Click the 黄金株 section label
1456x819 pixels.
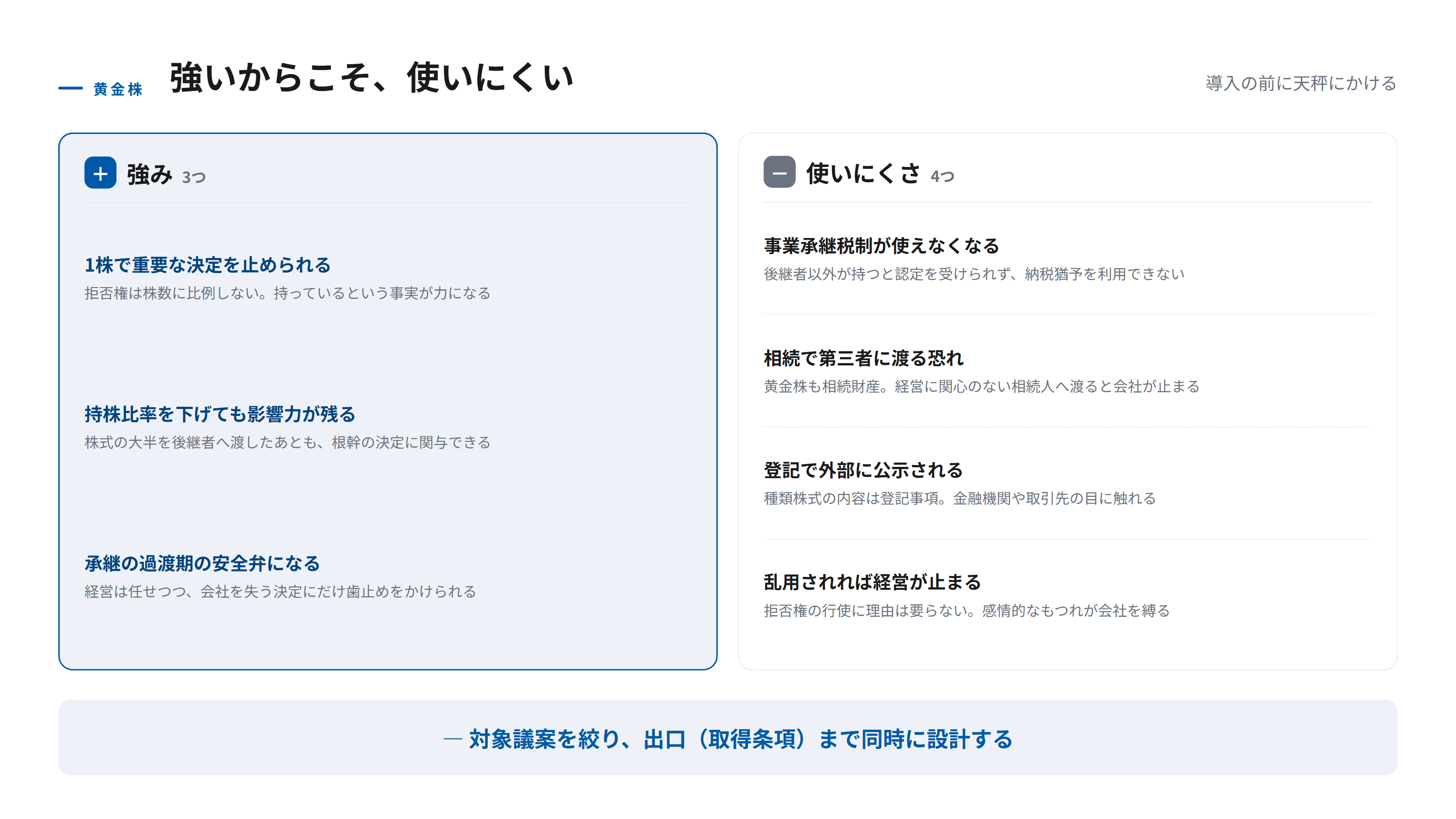click(117, 89)
